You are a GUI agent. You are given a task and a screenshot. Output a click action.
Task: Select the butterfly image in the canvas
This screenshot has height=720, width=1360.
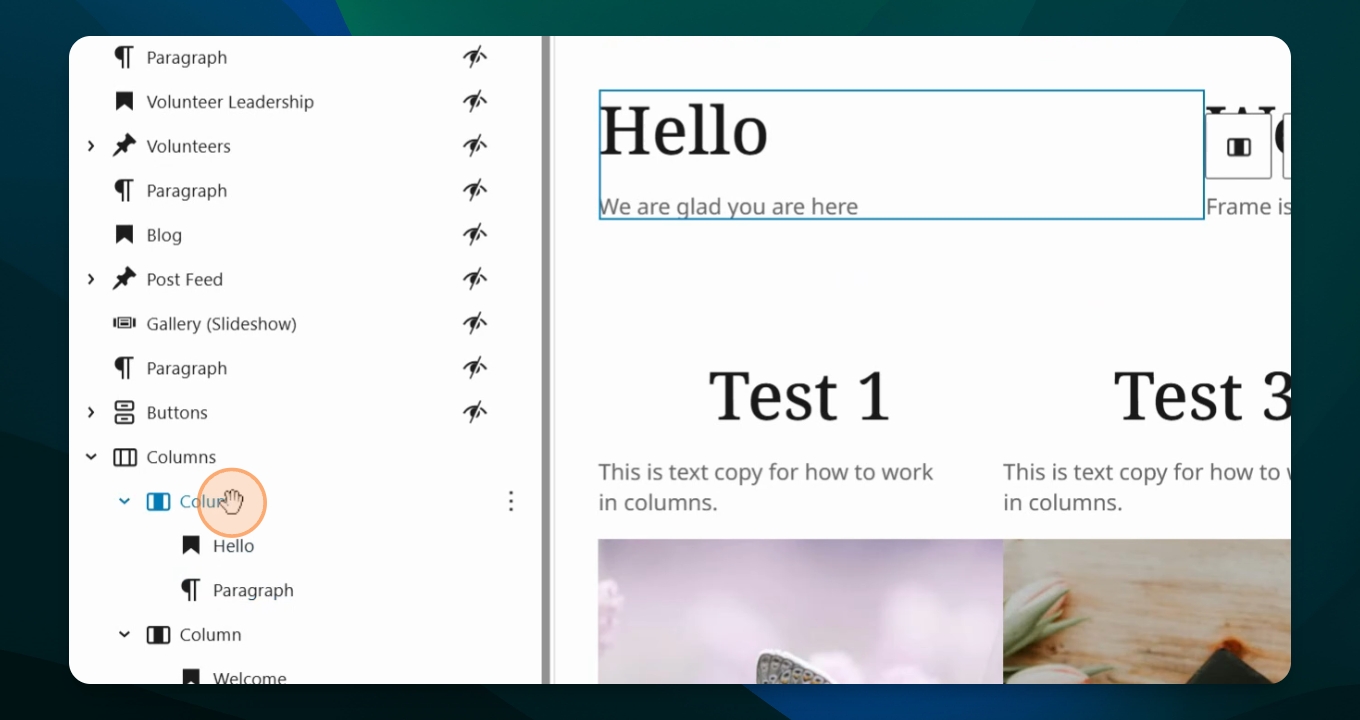point(800,611)
